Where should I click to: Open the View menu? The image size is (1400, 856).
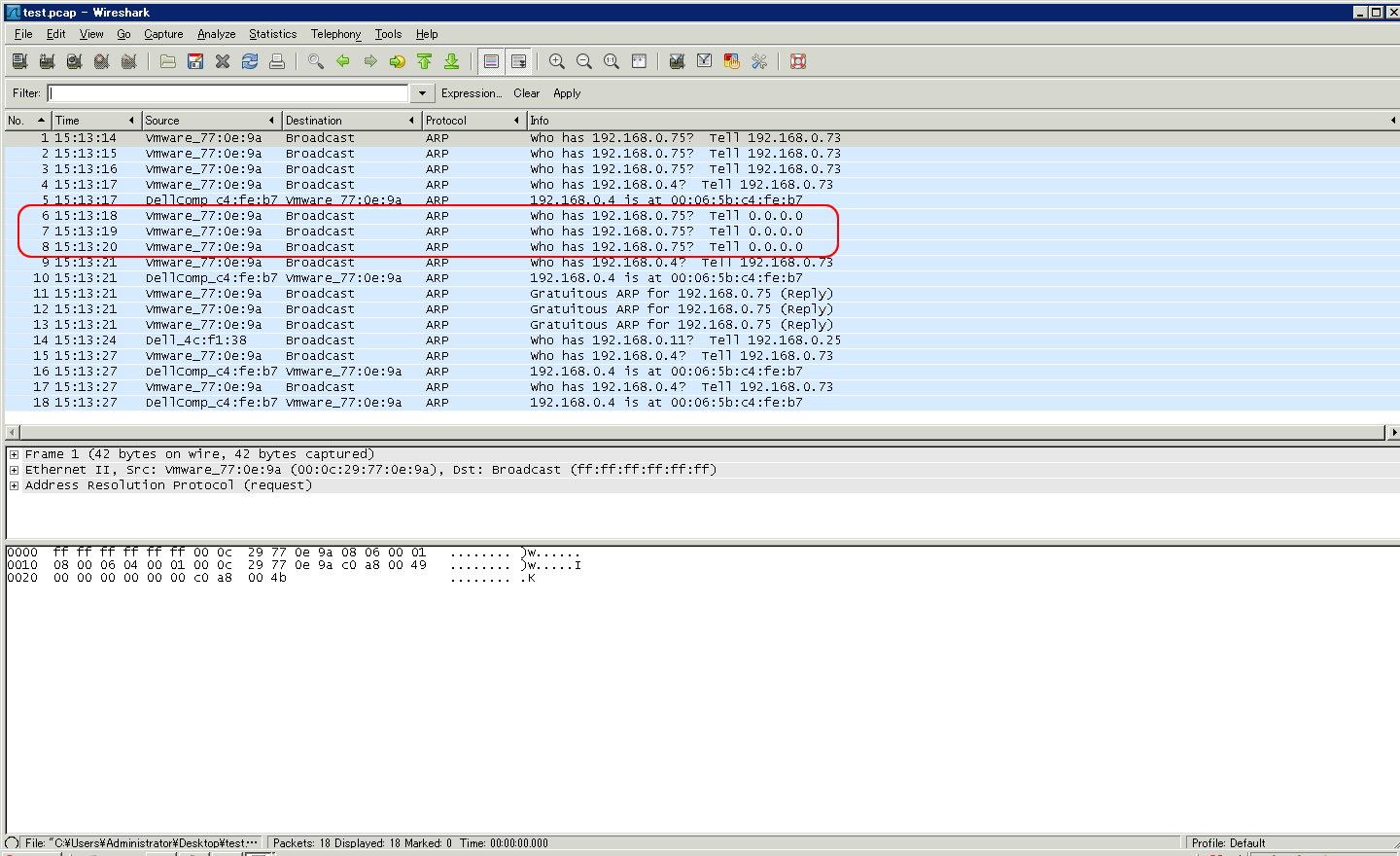[x=91, y=34]
